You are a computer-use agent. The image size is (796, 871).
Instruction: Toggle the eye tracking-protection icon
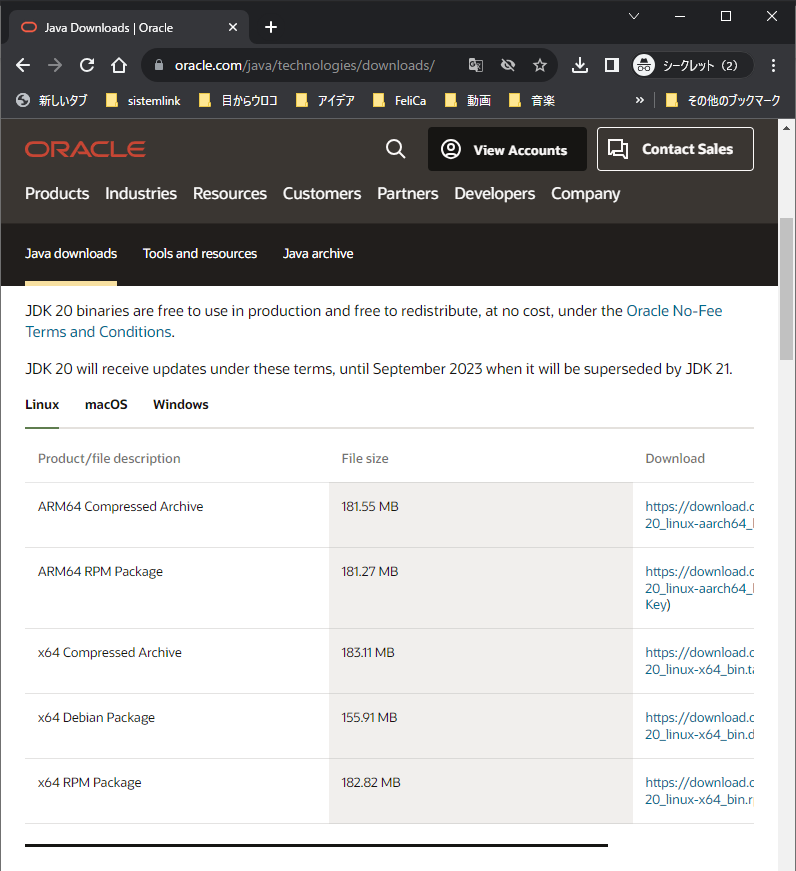click(x=508, y=64)
